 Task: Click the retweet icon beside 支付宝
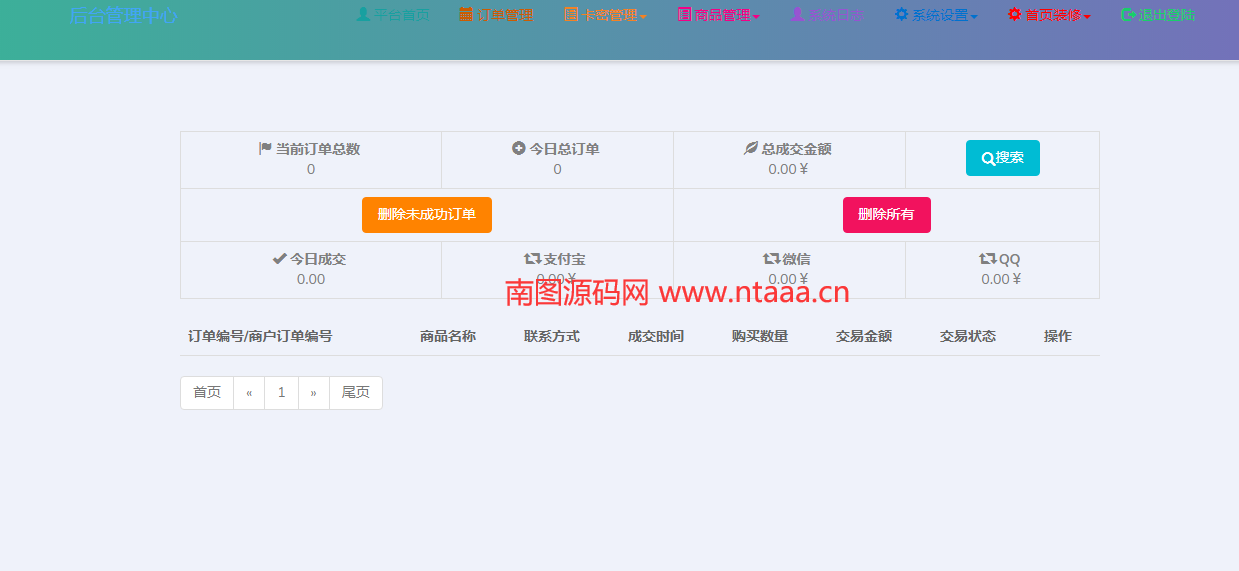coord(532,259)
